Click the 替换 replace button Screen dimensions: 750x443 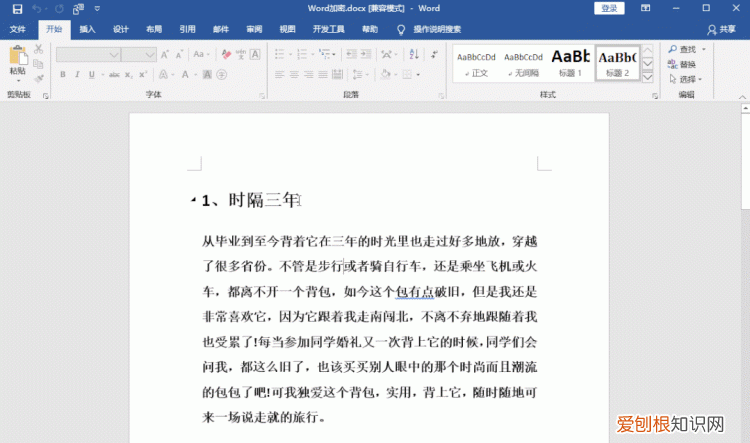tap(682, 64)
